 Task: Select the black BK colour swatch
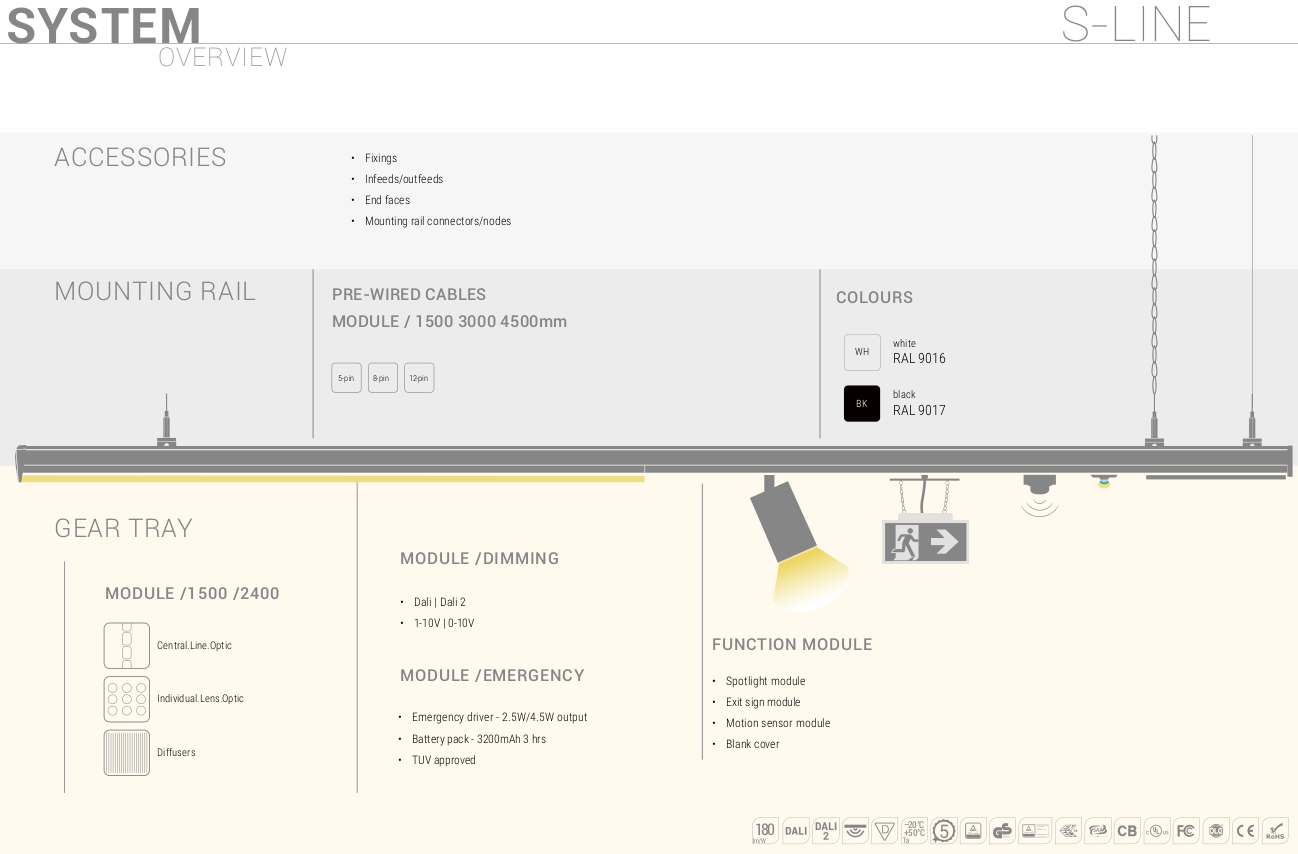[862, 403]
